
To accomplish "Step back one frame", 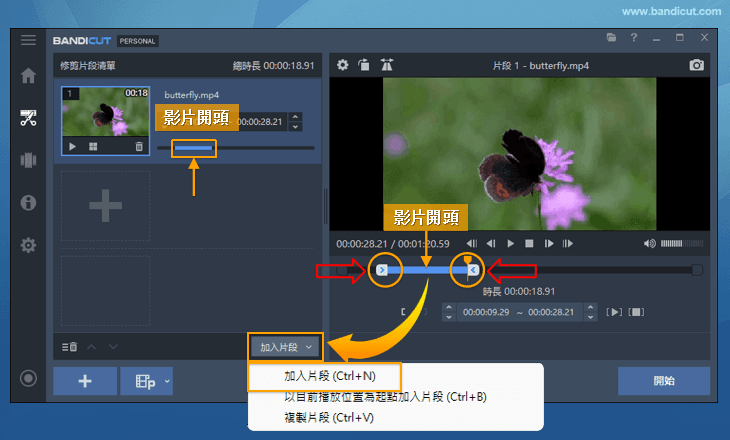I will 491,244.
